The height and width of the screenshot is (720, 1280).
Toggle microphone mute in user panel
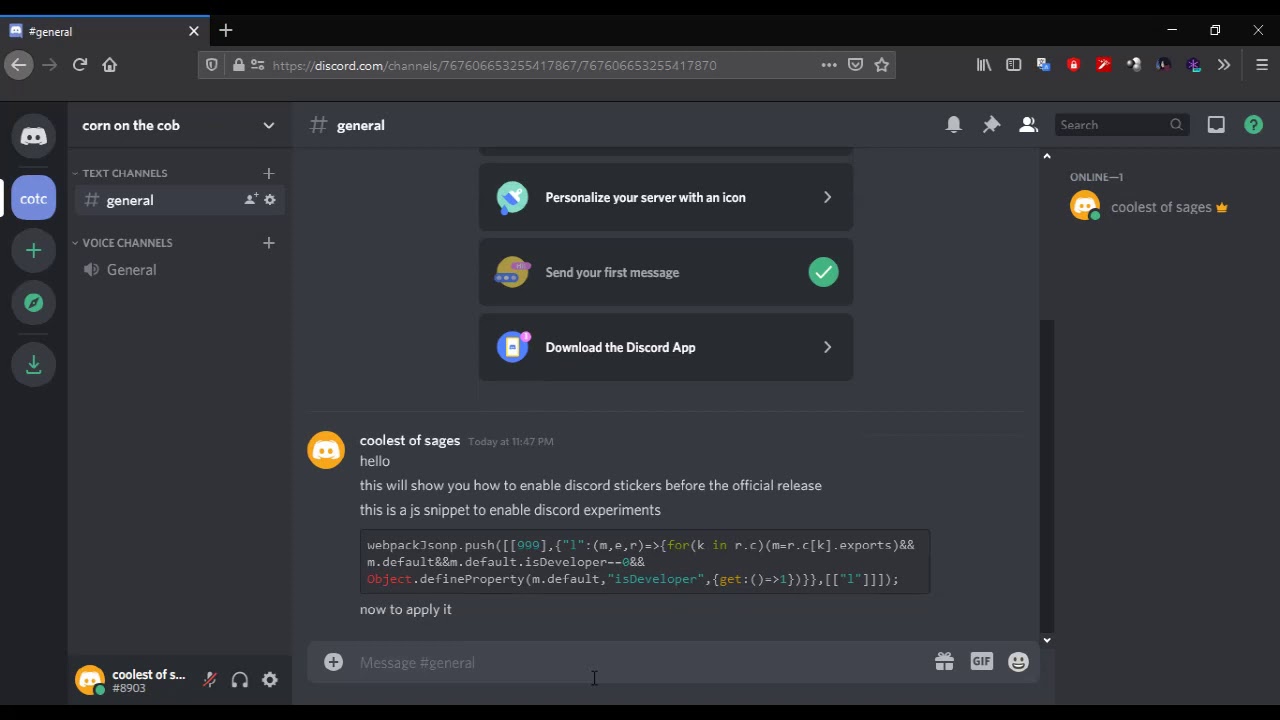coord(210,680)
